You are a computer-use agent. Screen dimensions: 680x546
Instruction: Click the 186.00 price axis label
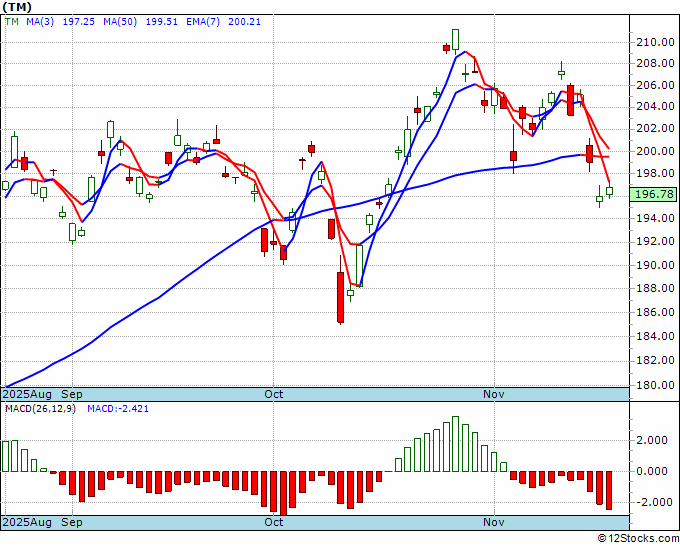(655, 312)
